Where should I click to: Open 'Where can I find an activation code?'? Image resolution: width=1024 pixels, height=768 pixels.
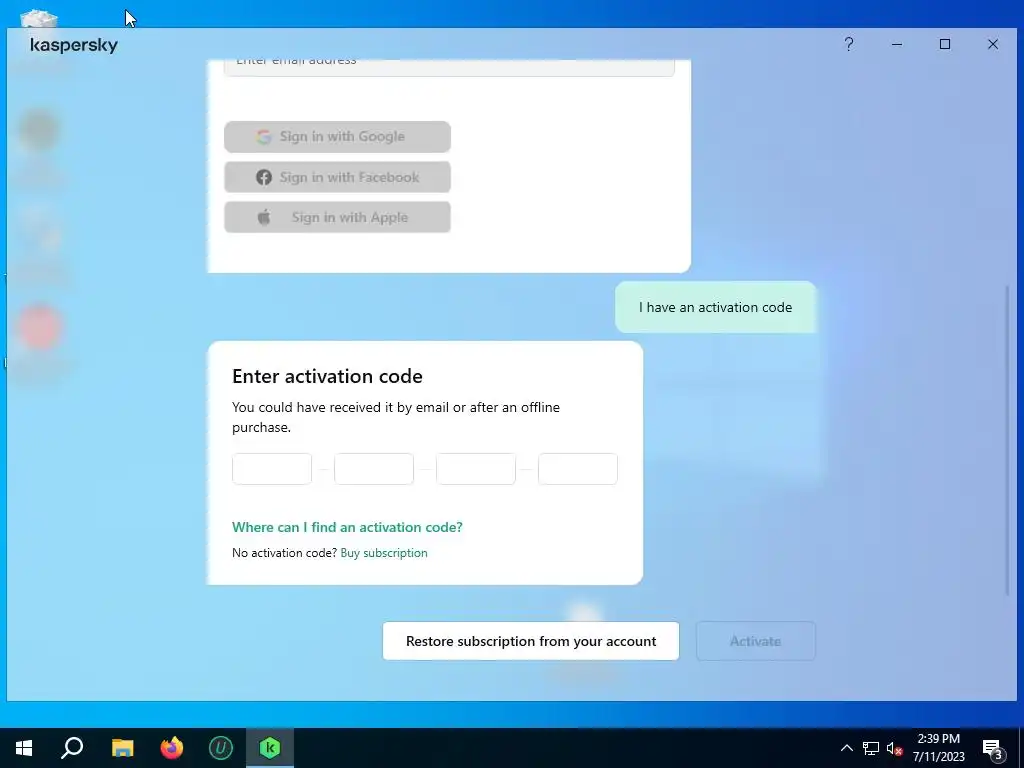[347, 527]
